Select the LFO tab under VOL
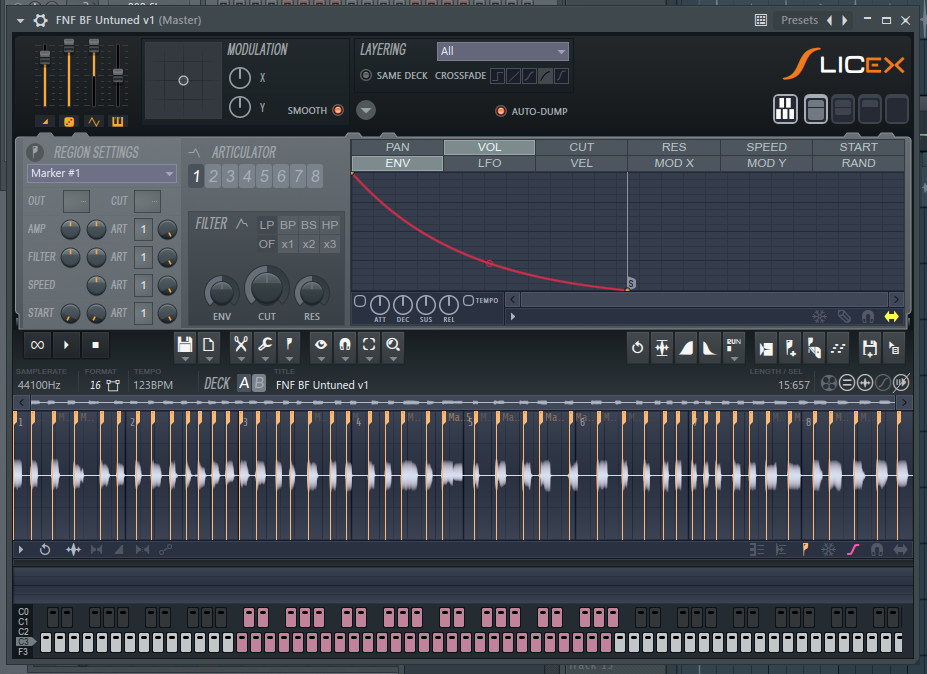The width and height of the screenshot is (927, 674). coord(489,162)
